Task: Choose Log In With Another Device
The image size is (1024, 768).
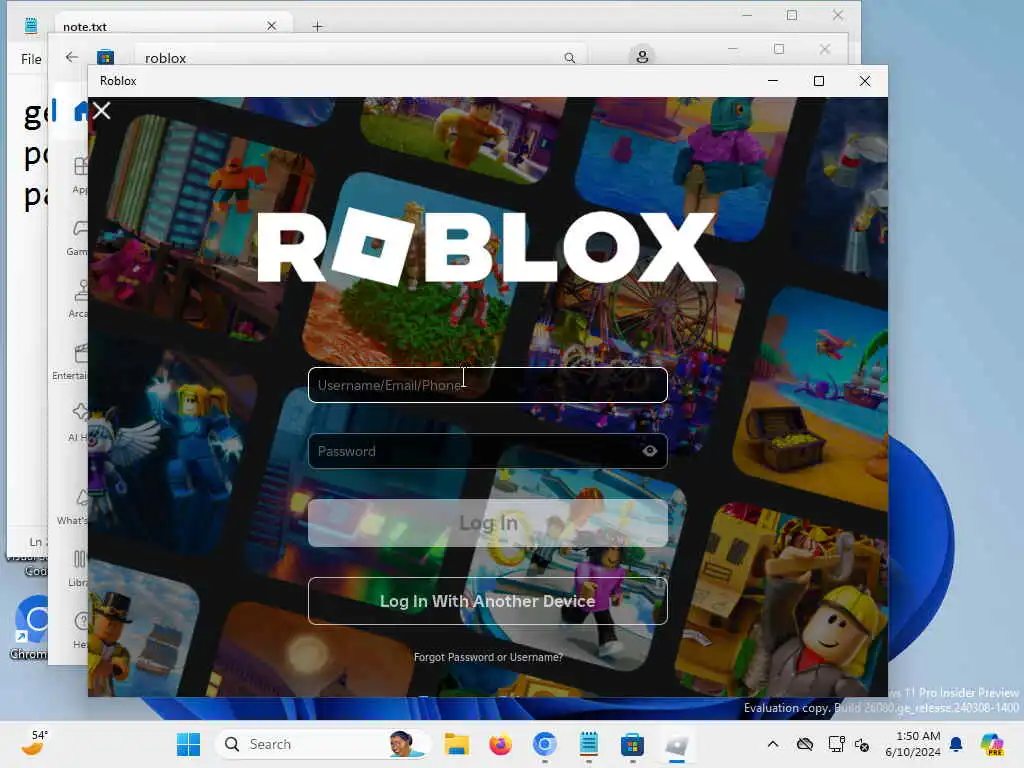Action: pos(487,601)
